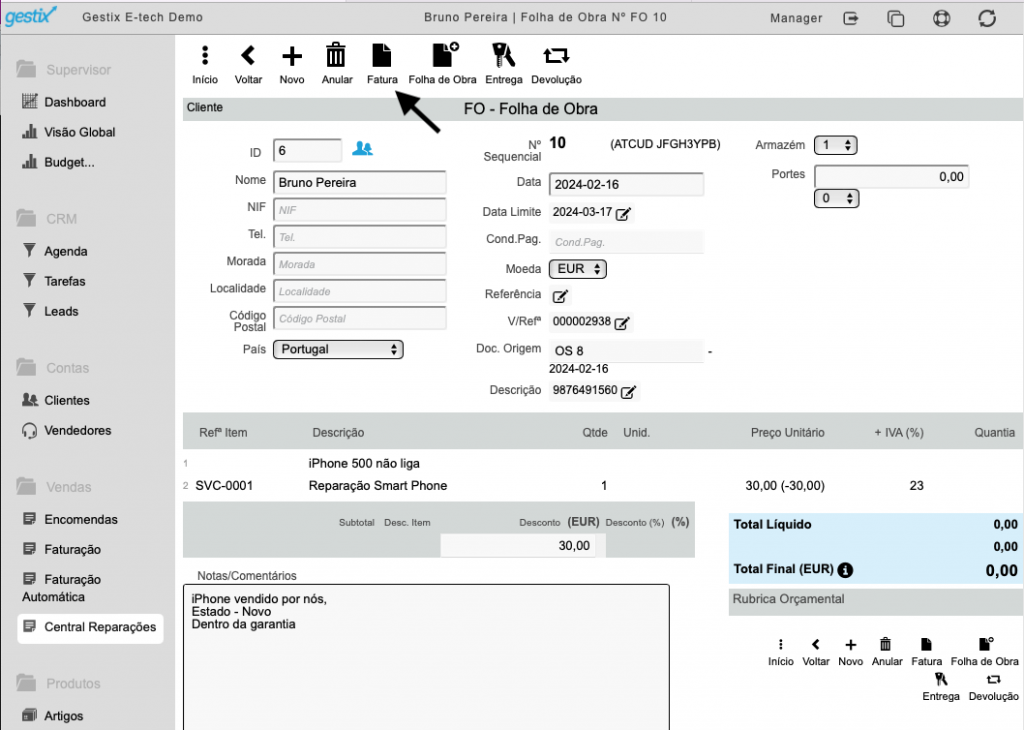The image size is (1024, 730).
Task: Click the NIF input field
Action: (x=360, y=210)
